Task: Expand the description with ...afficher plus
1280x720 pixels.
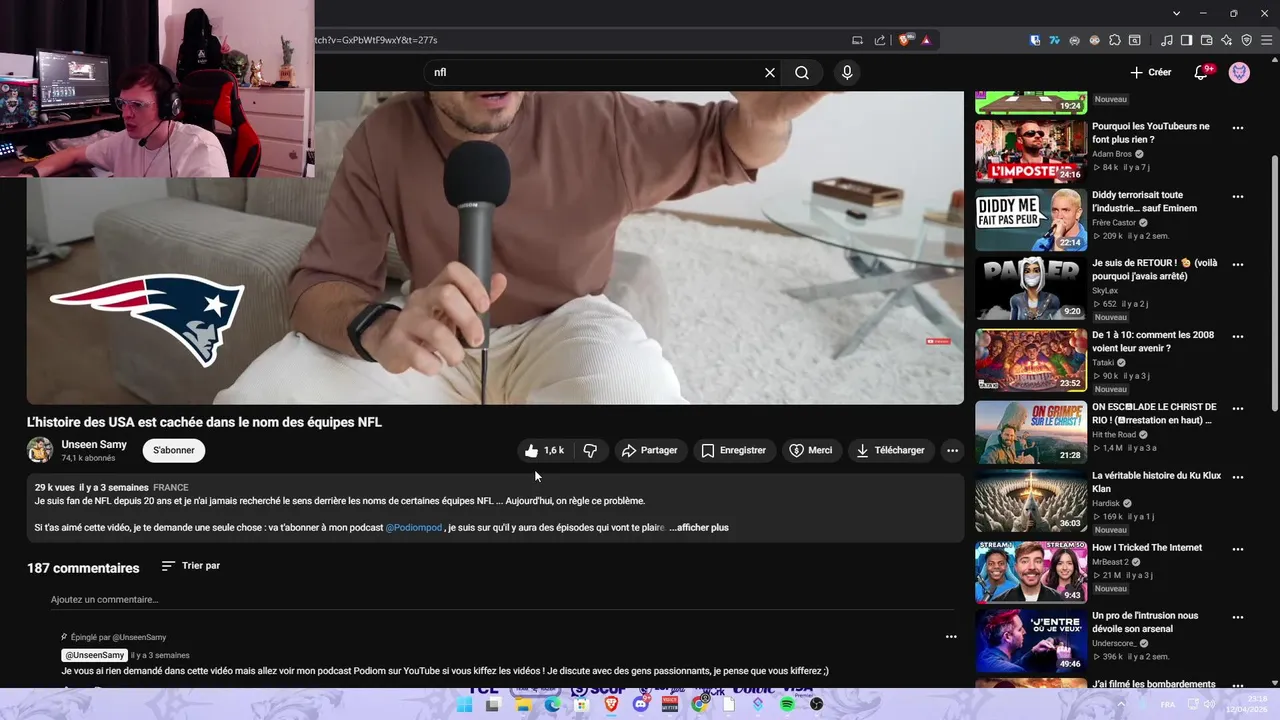Action: (699, 528)
